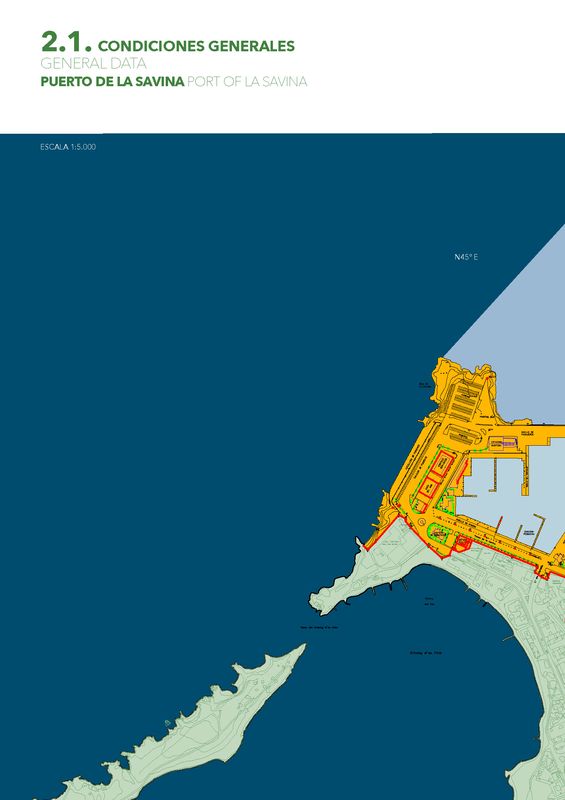Image resolution: width=565 pixels, height=800 pixels.
Task: Select the PUERTO DE LA SAVINA heading
Action: pos(112,82)
